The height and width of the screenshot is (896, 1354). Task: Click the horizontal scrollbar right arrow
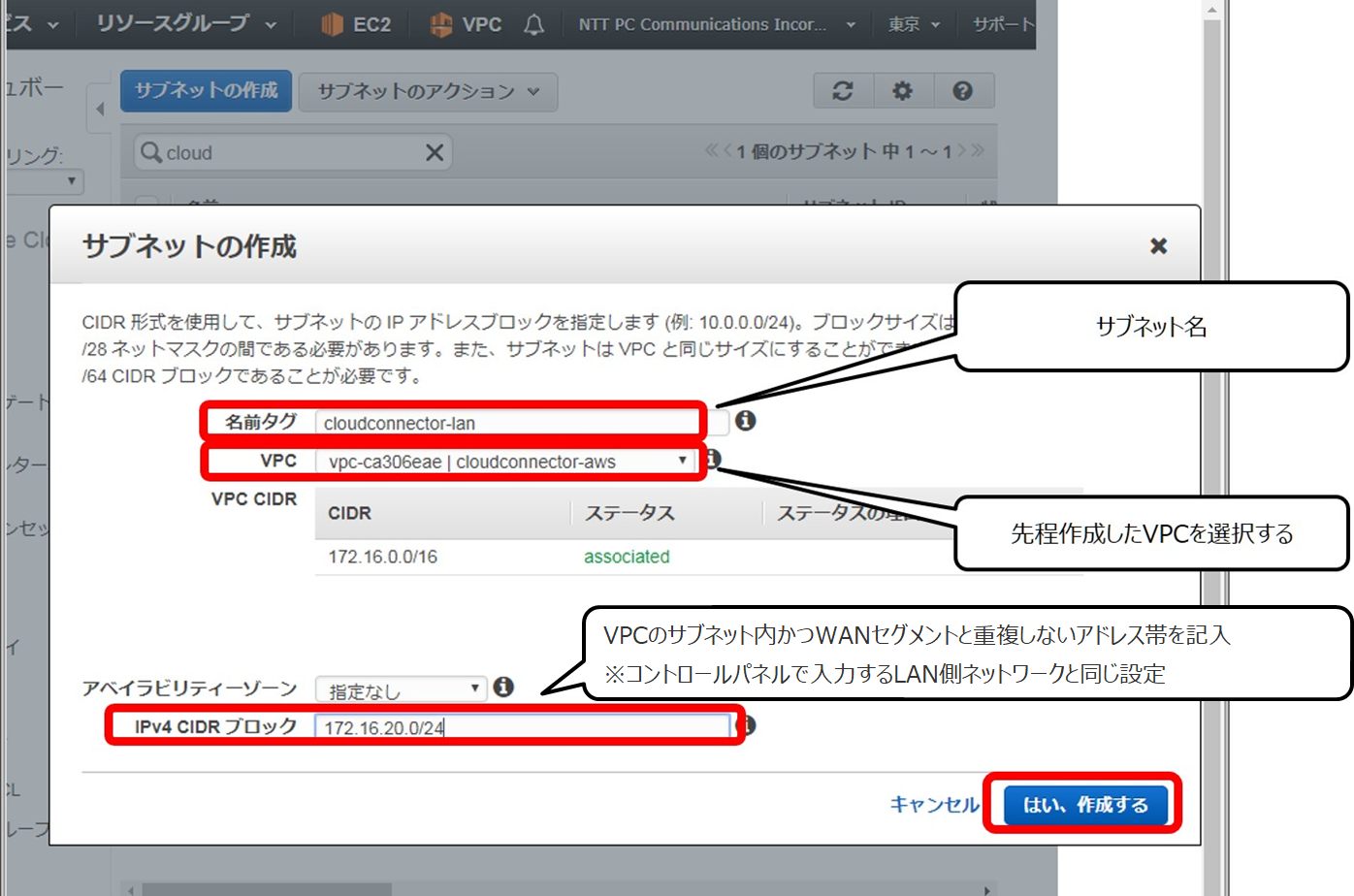tap(987, 889)
